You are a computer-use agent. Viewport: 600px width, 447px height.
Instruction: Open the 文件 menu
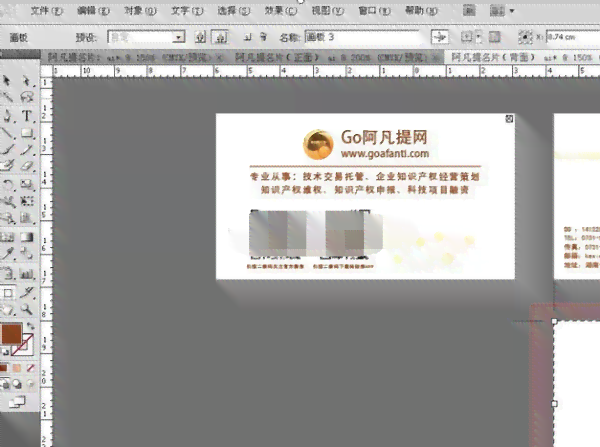point(46,11)
